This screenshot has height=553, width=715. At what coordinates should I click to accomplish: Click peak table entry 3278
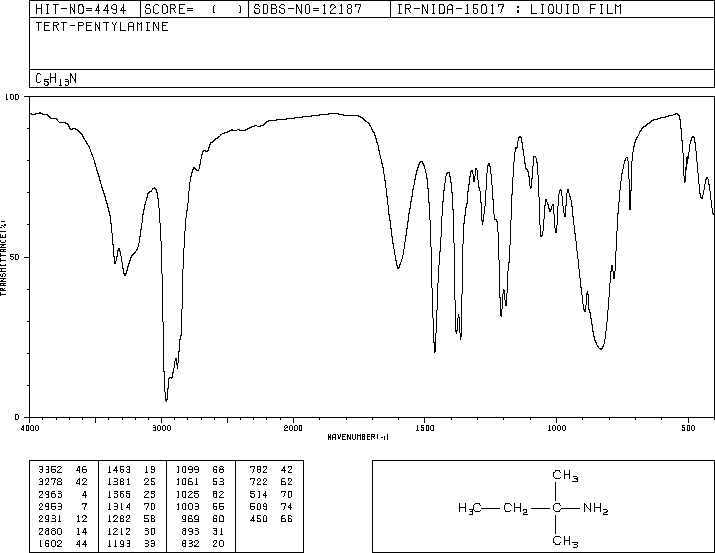coord(50,482)
